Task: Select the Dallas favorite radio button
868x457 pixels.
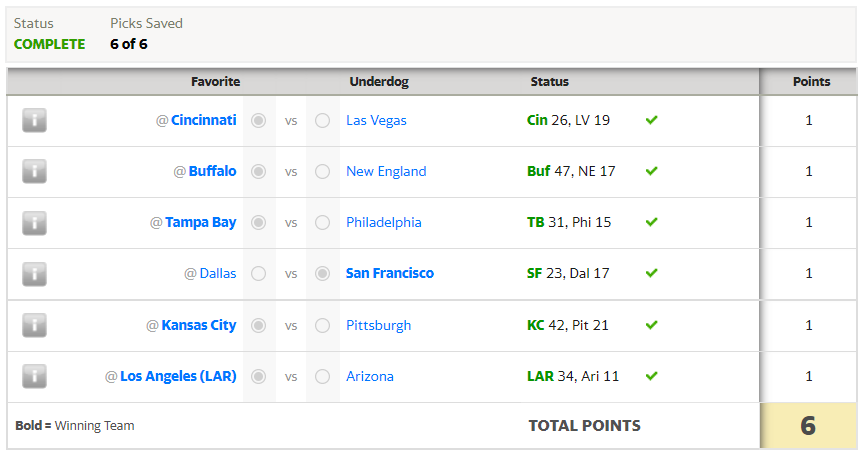Action: point(259,274)
